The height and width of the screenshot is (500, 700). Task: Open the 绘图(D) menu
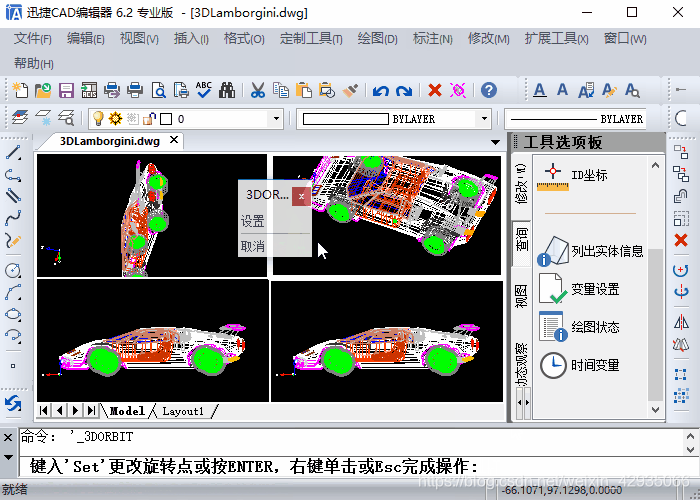tap(378, 39)
